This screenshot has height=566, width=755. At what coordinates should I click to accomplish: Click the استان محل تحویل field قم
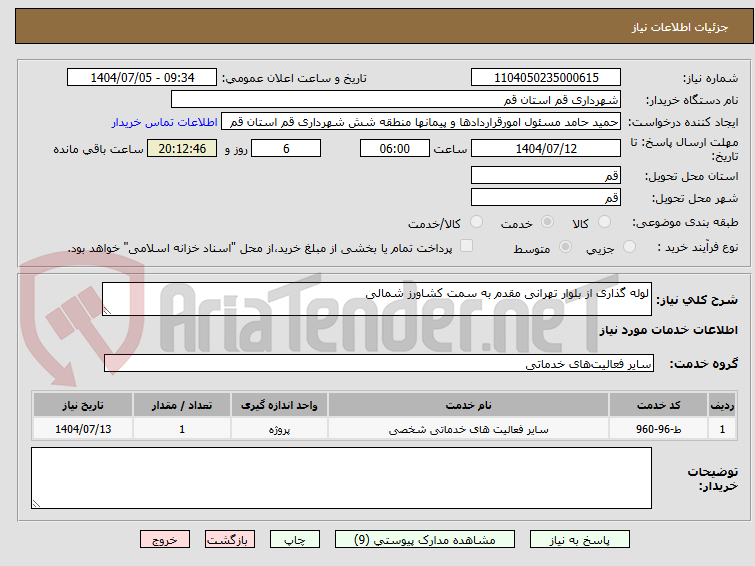(x=546, y=175)
